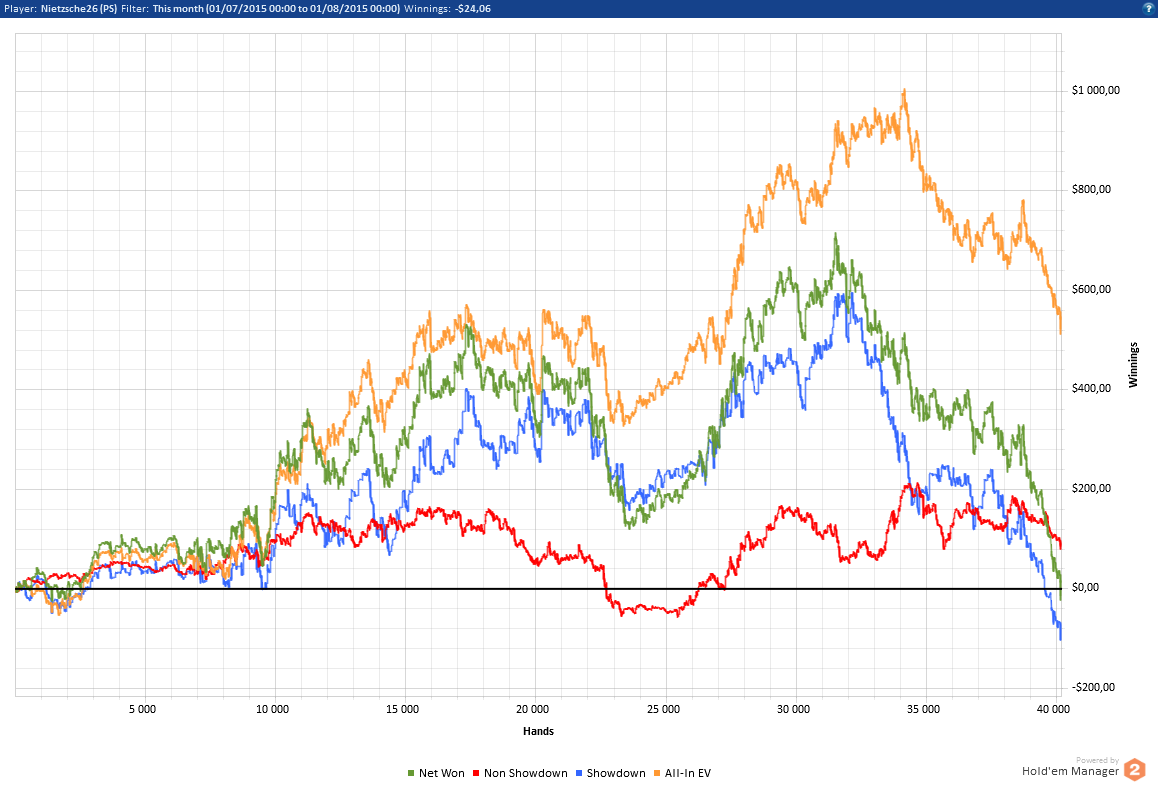
Task: Click the vertical Winnings axis title
Action: (1133, 365)
